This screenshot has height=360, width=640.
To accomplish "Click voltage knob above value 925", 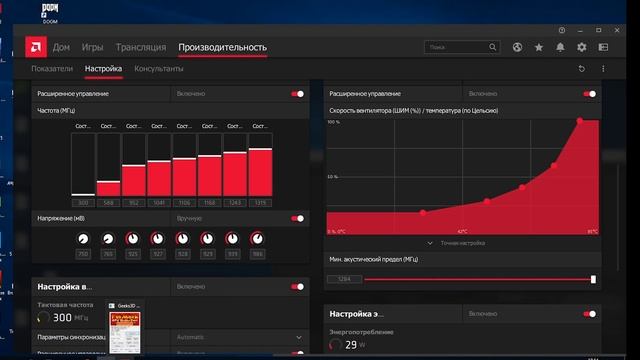I will [133, 239].
